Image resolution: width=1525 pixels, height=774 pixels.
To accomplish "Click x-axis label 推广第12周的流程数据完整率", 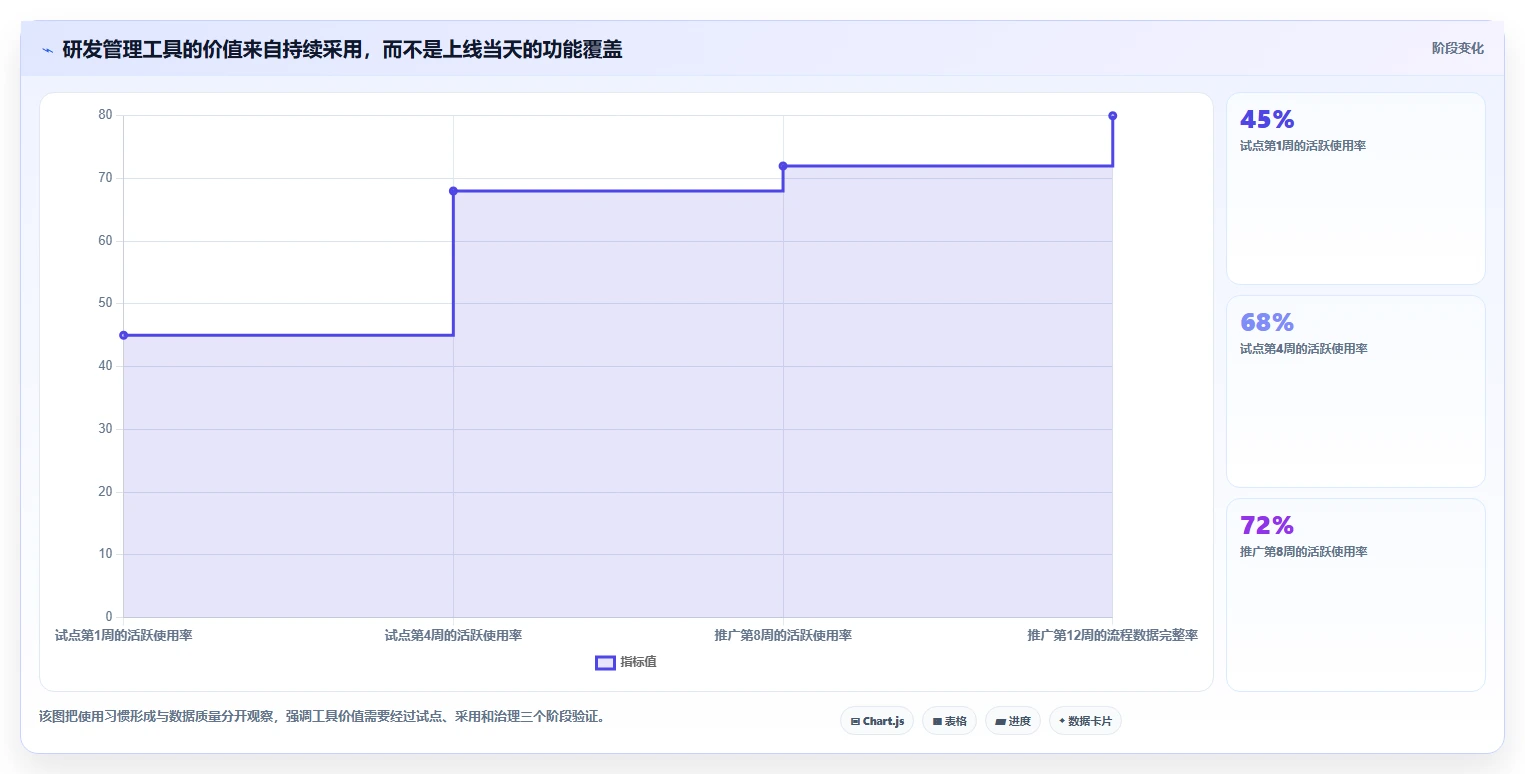I will (1112, 635).
